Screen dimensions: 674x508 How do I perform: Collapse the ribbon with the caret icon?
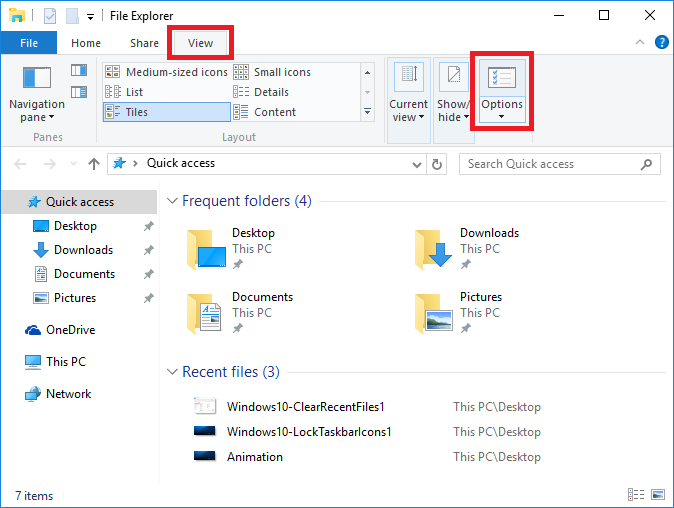point(640,42)
